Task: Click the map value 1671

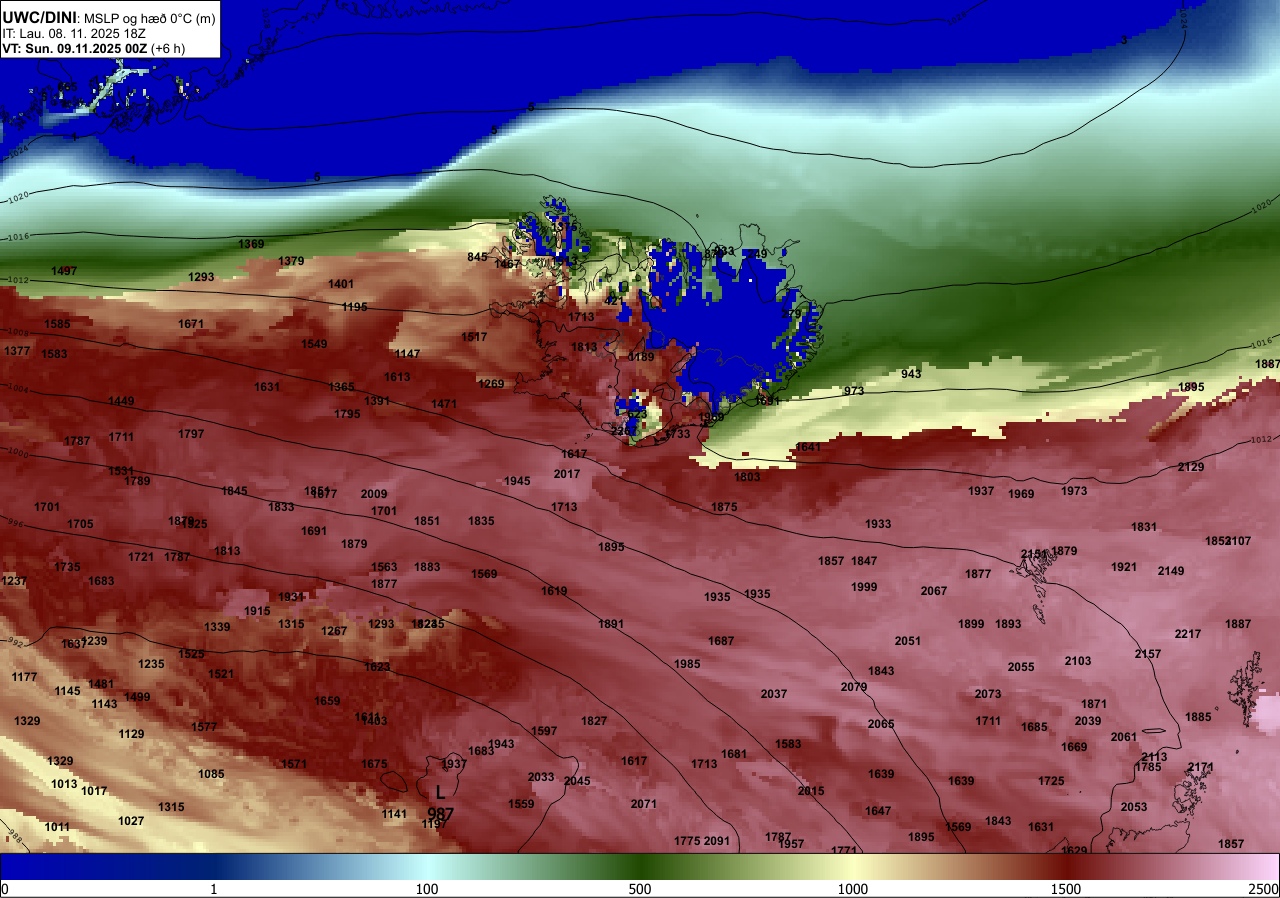Action: click(191, 324)
